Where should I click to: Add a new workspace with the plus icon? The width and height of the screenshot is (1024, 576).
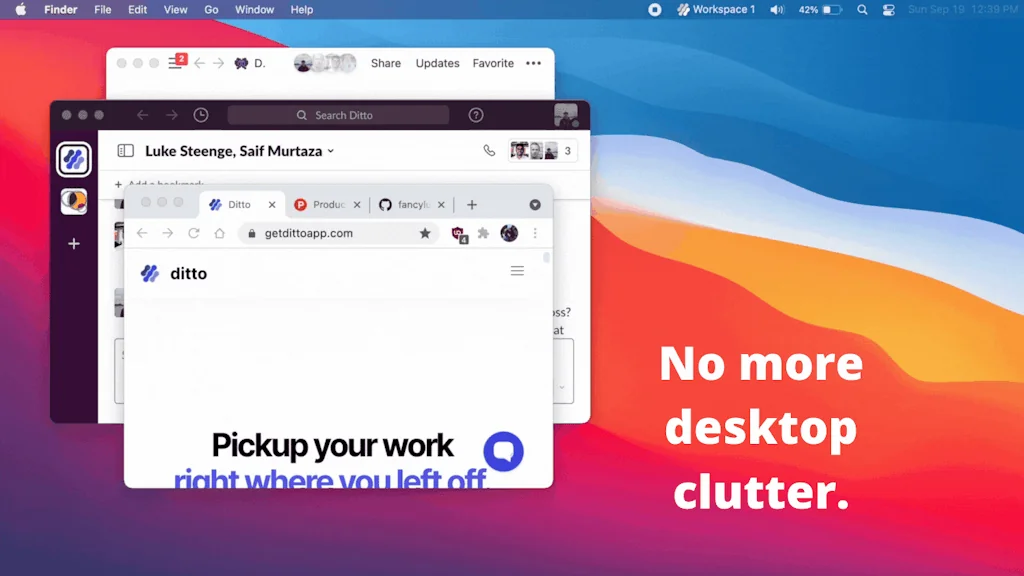click(73, 243)
